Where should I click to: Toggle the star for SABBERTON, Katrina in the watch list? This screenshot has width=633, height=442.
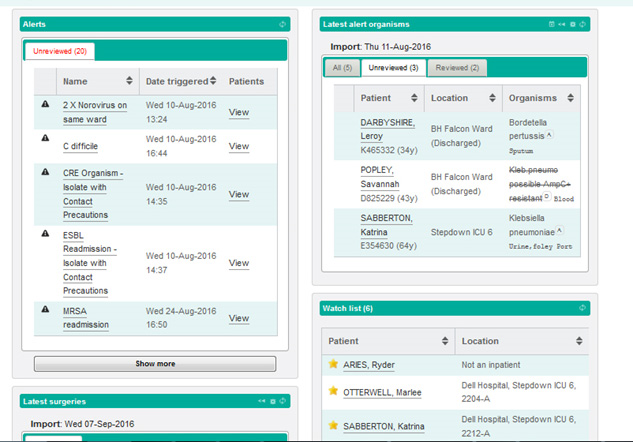point(334,425)
